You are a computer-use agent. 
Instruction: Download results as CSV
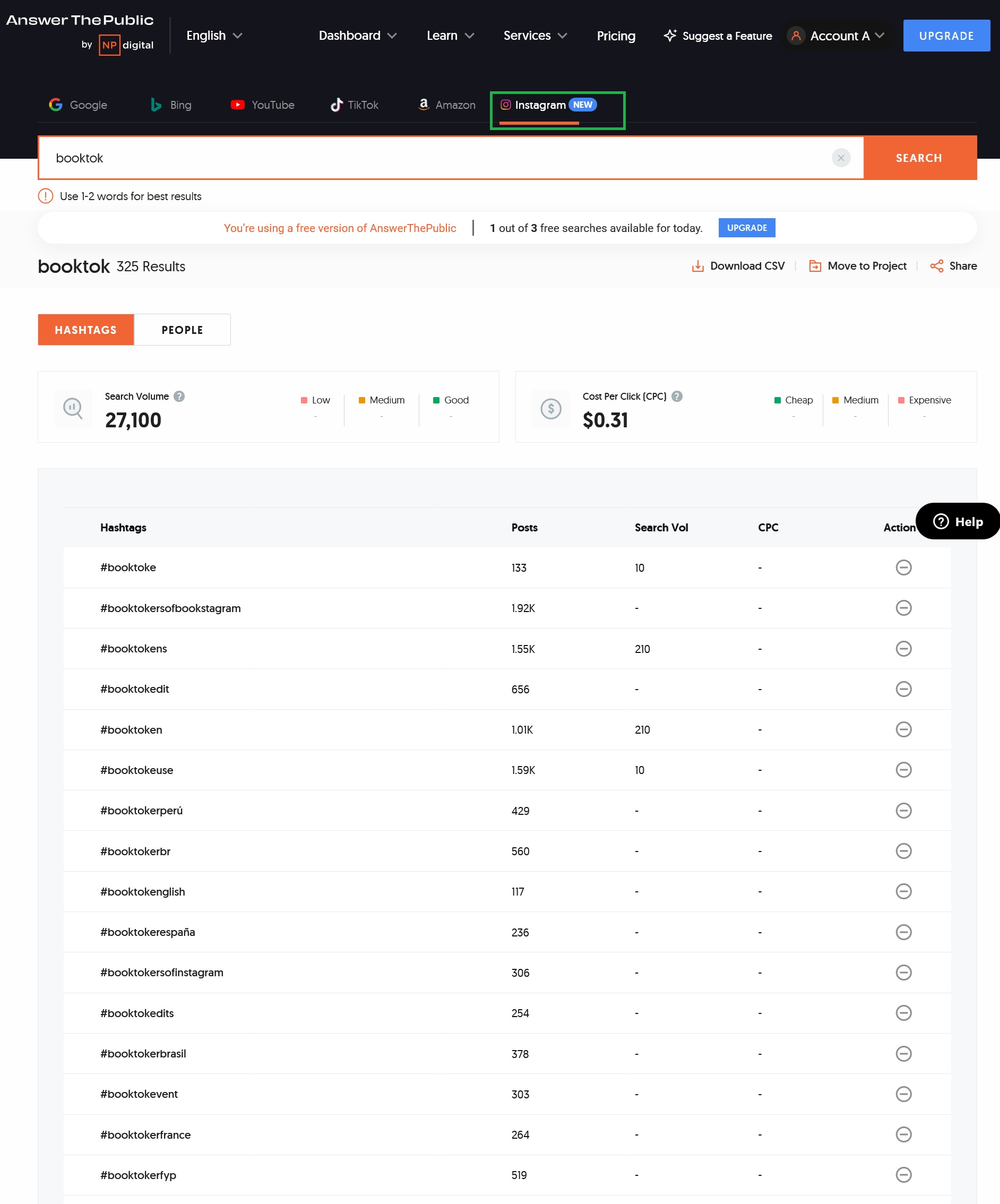pos(738,266)
